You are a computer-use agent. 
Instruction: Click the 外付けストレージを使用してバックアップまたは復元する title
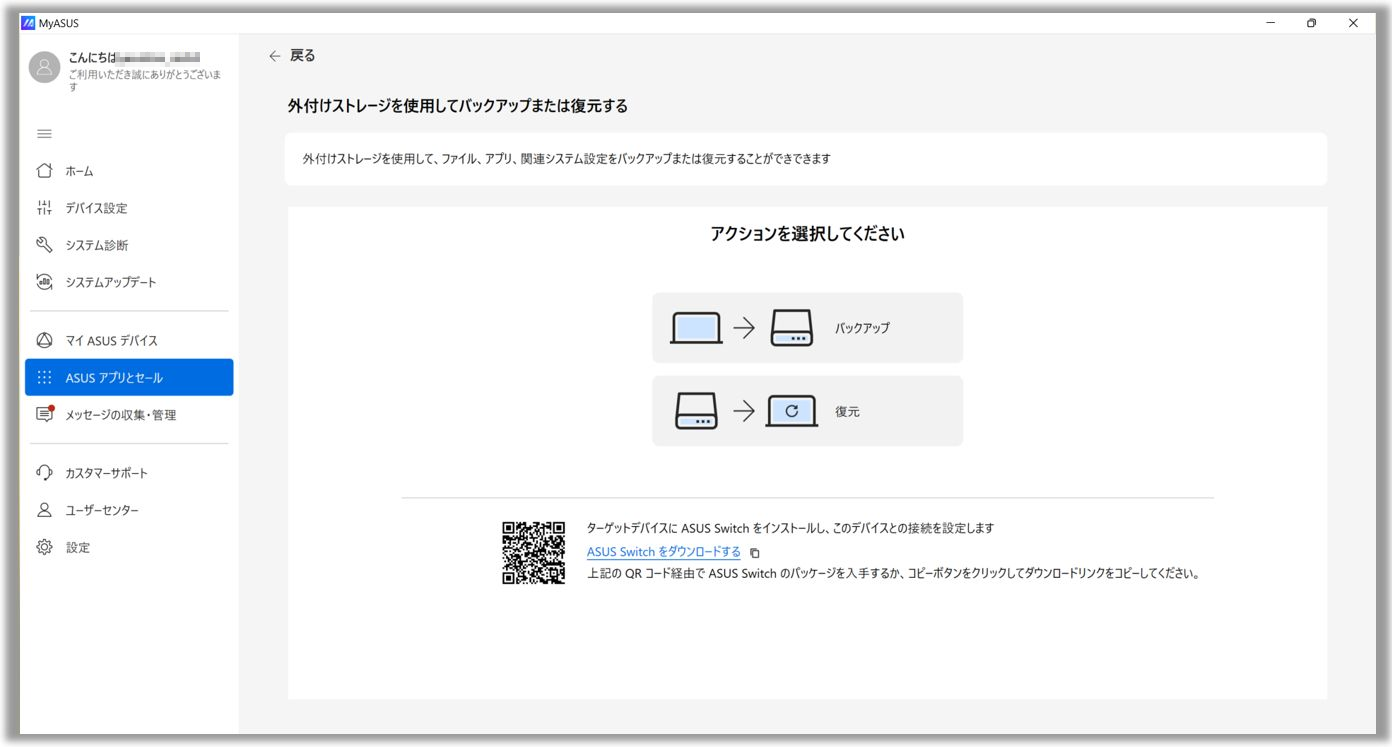click(458, 106)
